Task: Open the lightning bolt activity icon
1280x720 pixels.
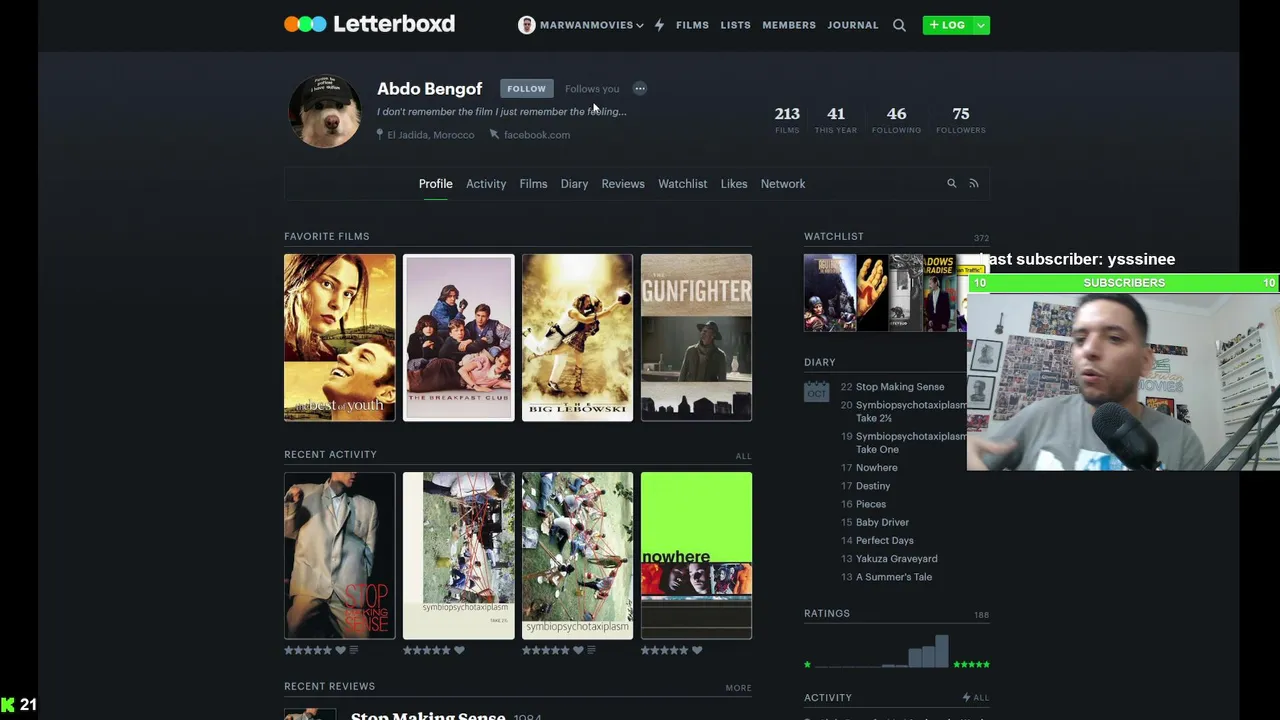Action: point(659,25)
